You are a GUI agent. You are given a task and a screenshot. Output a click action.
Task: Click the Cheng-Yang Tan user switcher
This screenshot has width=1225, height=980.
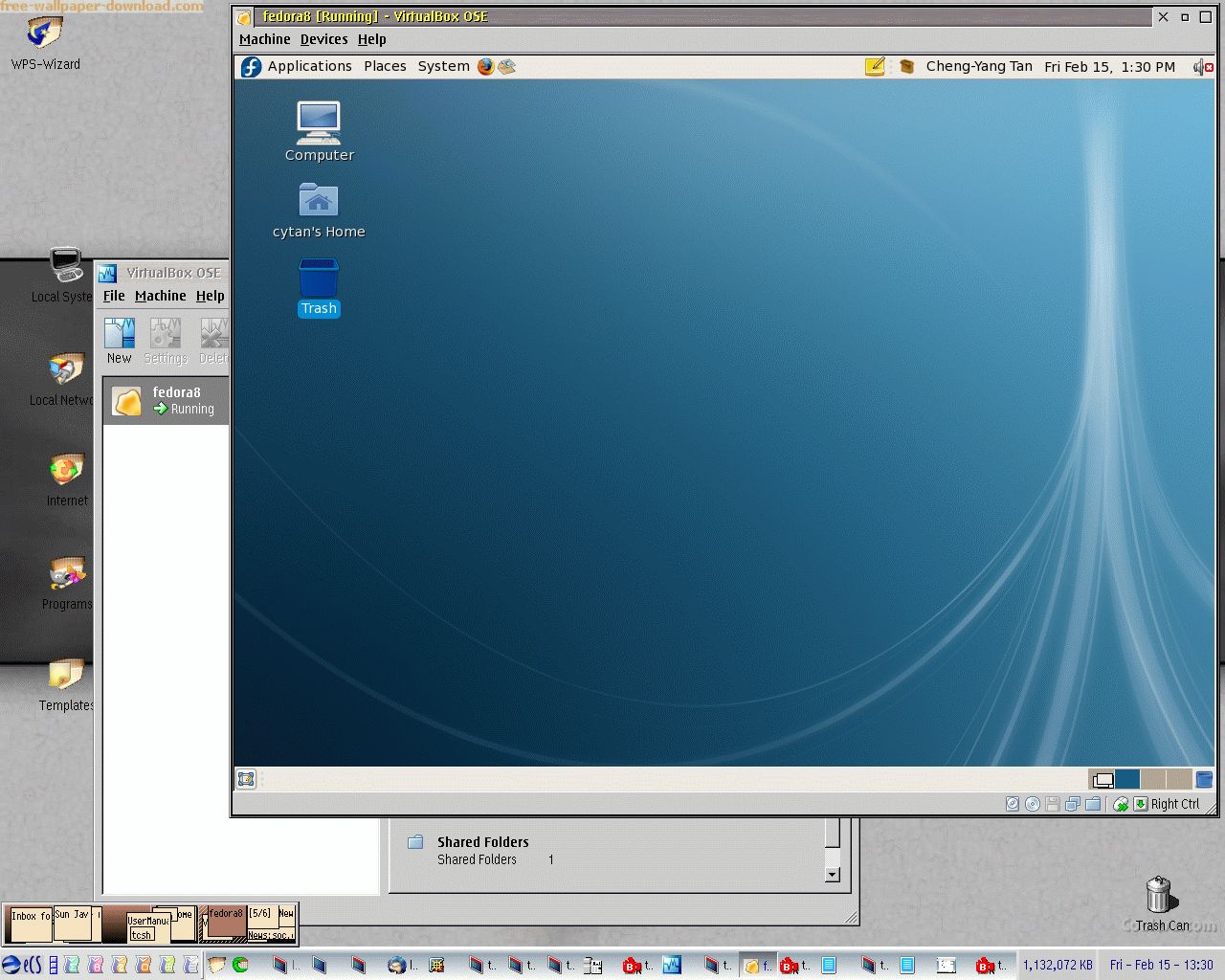[979, 67]
